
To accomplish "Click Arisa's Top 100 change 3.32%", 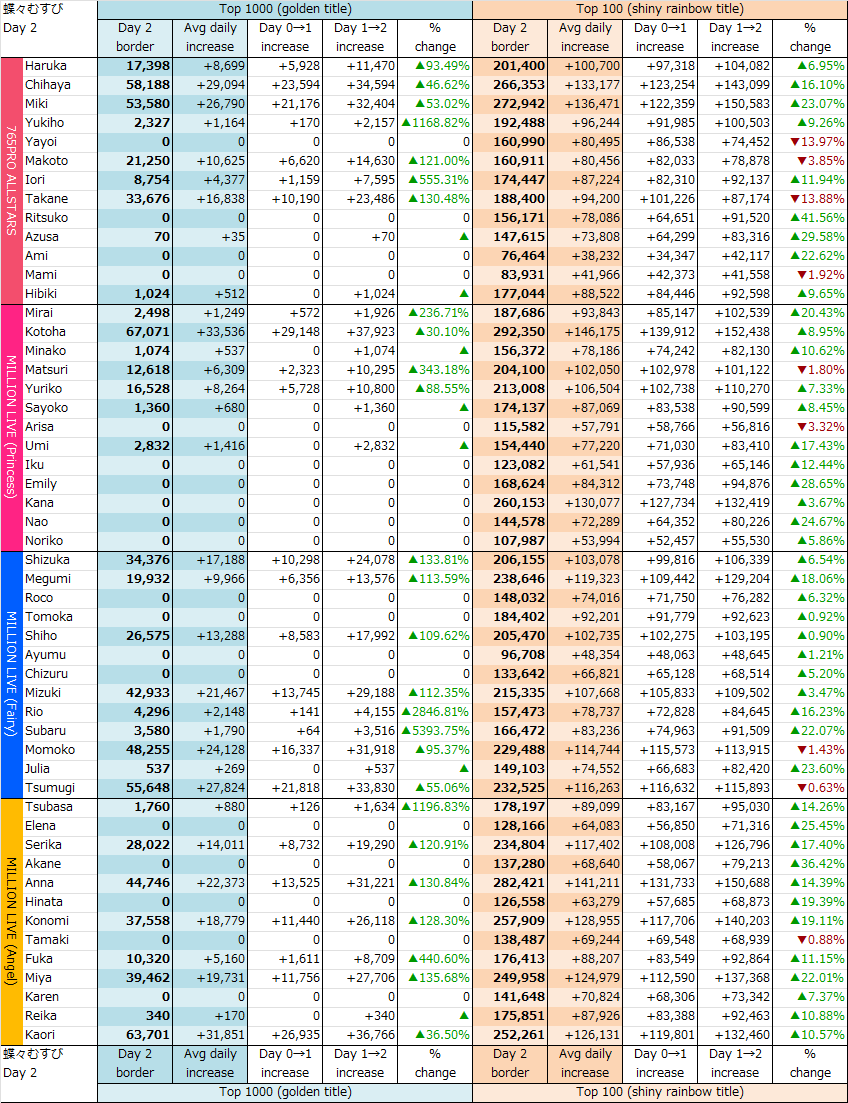I will tap(810, 427).
